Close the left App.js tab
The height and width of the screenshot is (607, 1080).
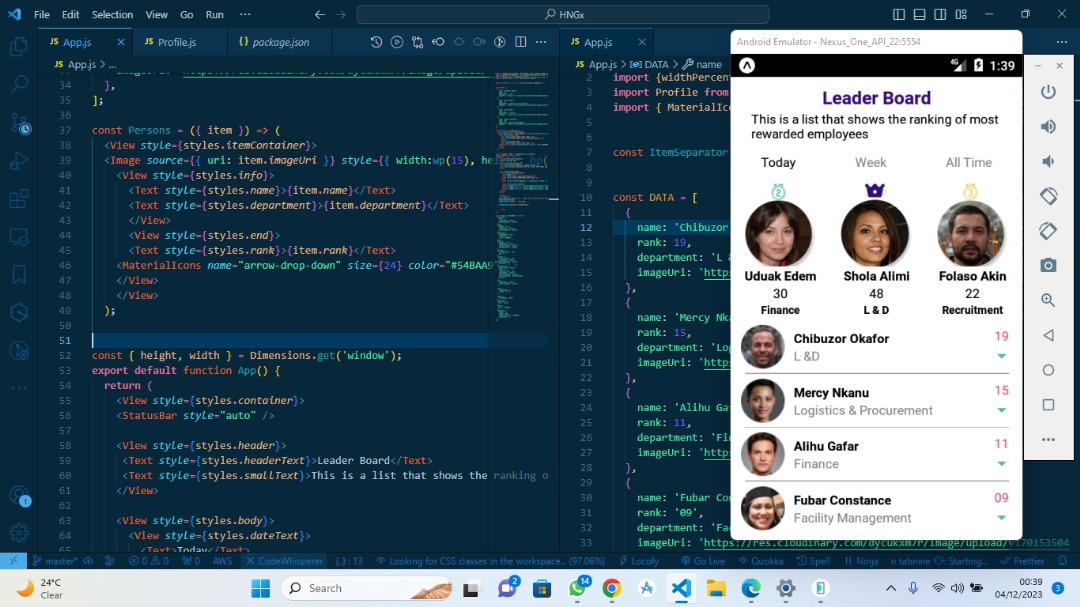click(x=121, y=42)
